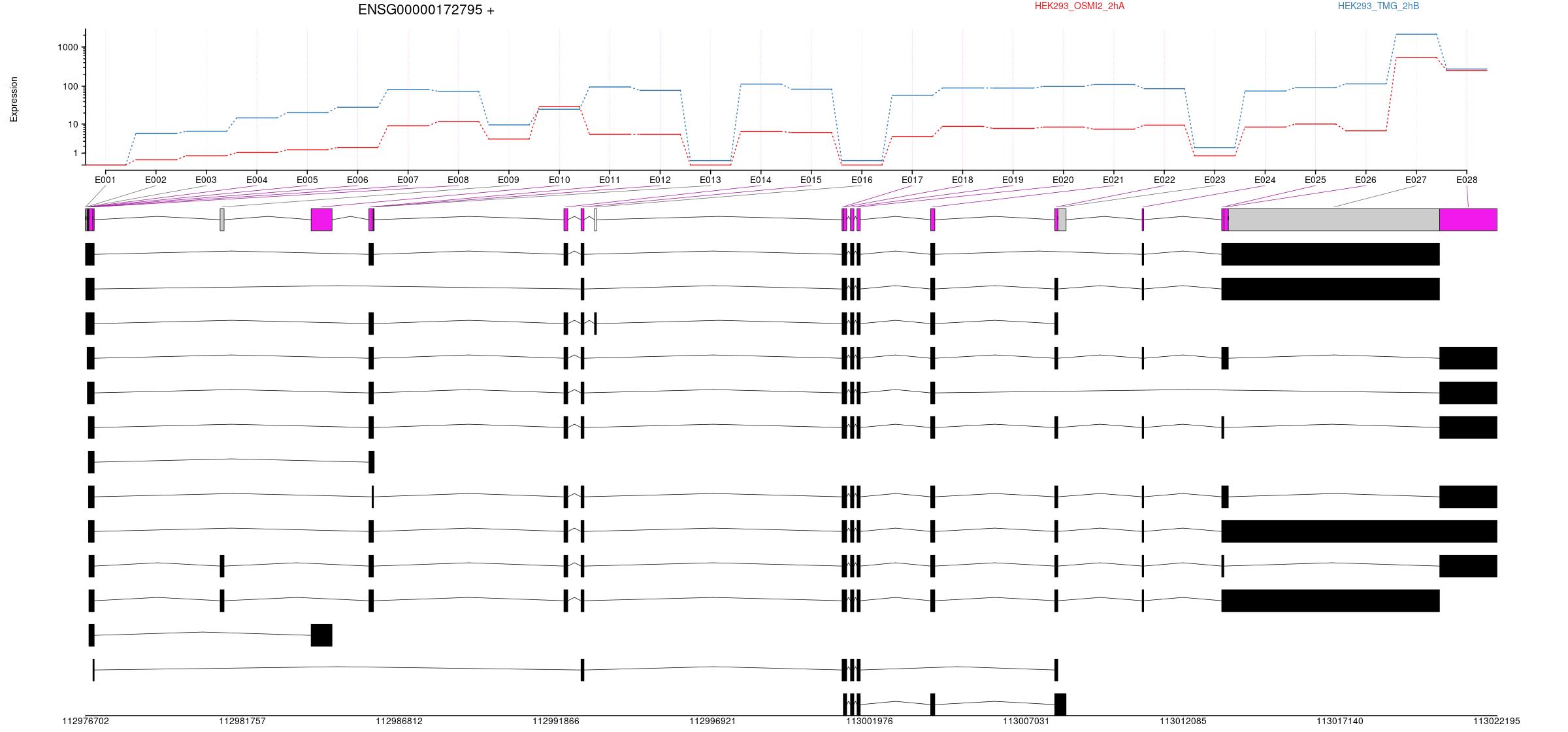The image size is (1568, 732).
Task: Pick the E015 exon label
Action: point(811,180)
